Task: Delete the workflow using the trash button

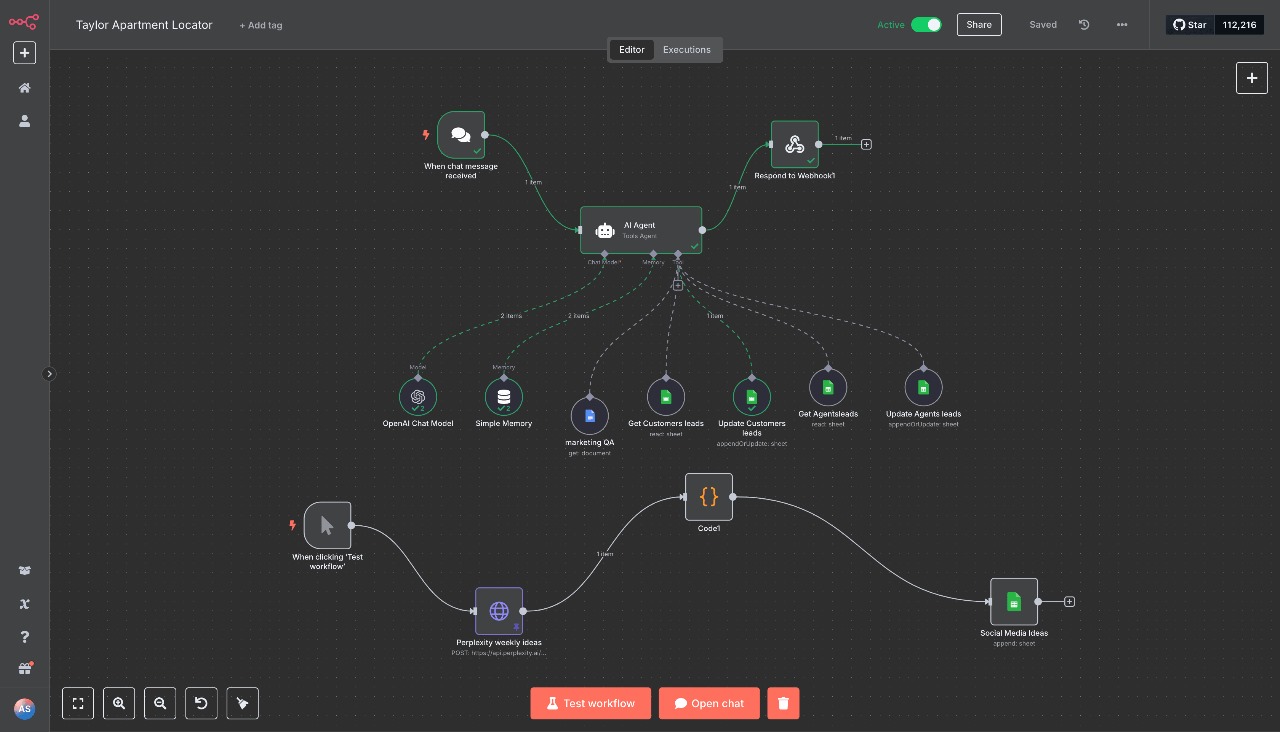Action: click(x=783, y=703)
